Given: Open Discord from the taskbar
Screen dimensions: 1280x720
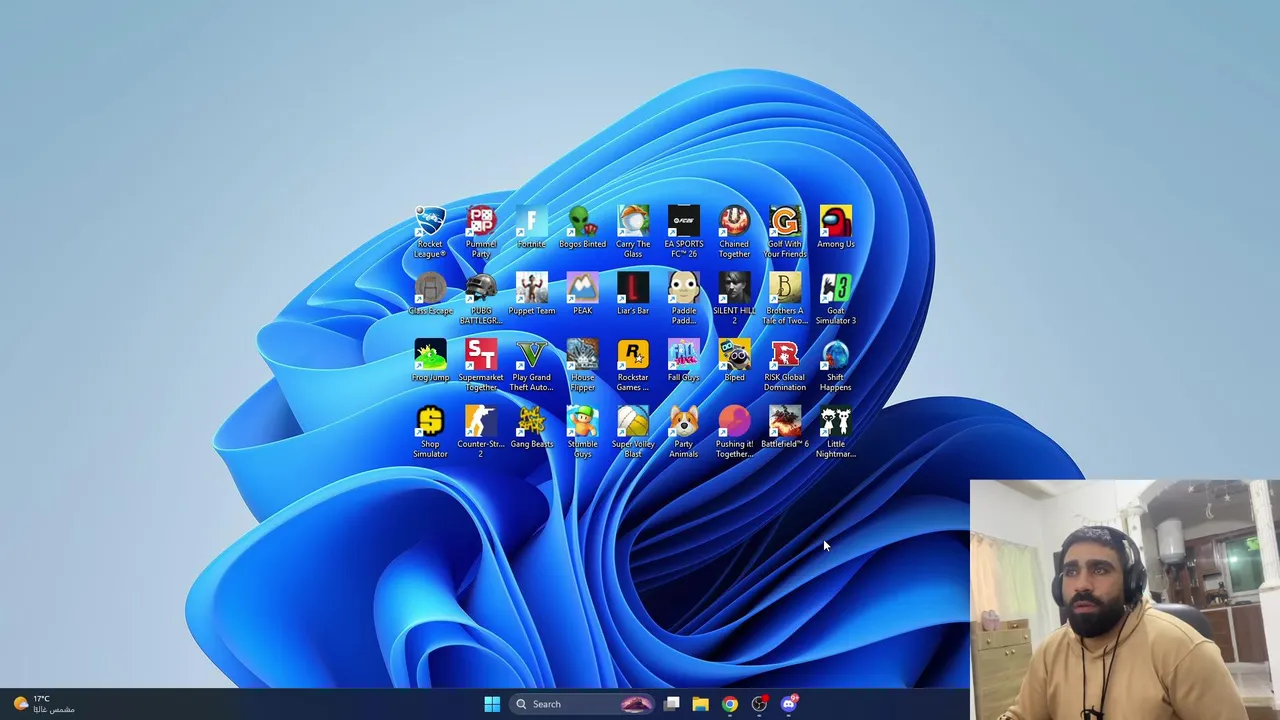Looking at the screenshot, I should tap(789, 704).
